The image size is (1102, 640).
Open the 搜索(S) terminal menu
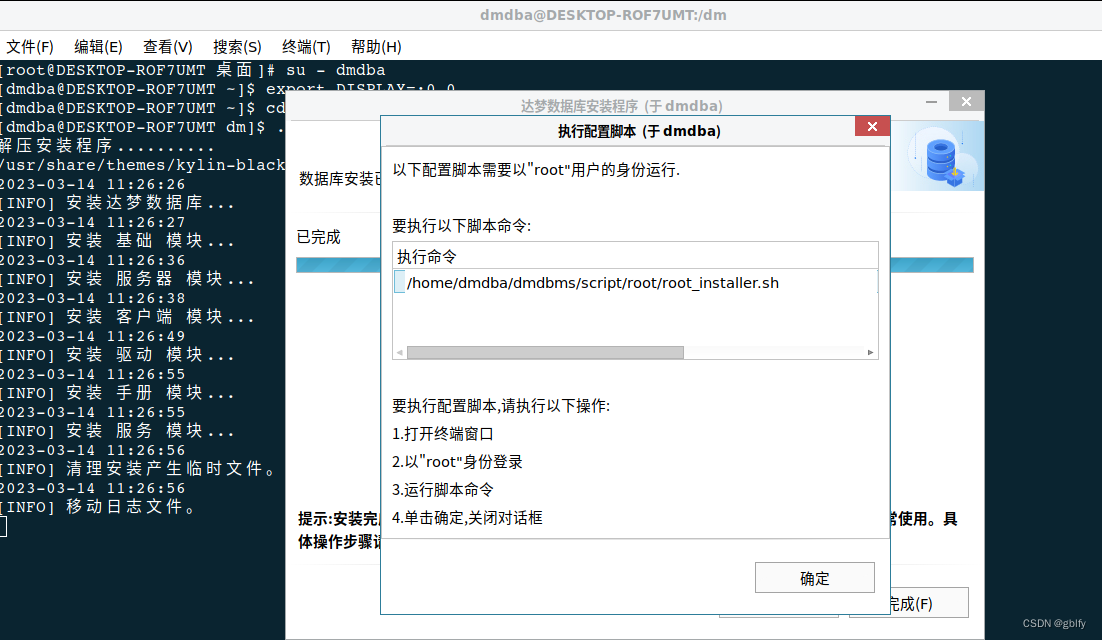point(237,47)
